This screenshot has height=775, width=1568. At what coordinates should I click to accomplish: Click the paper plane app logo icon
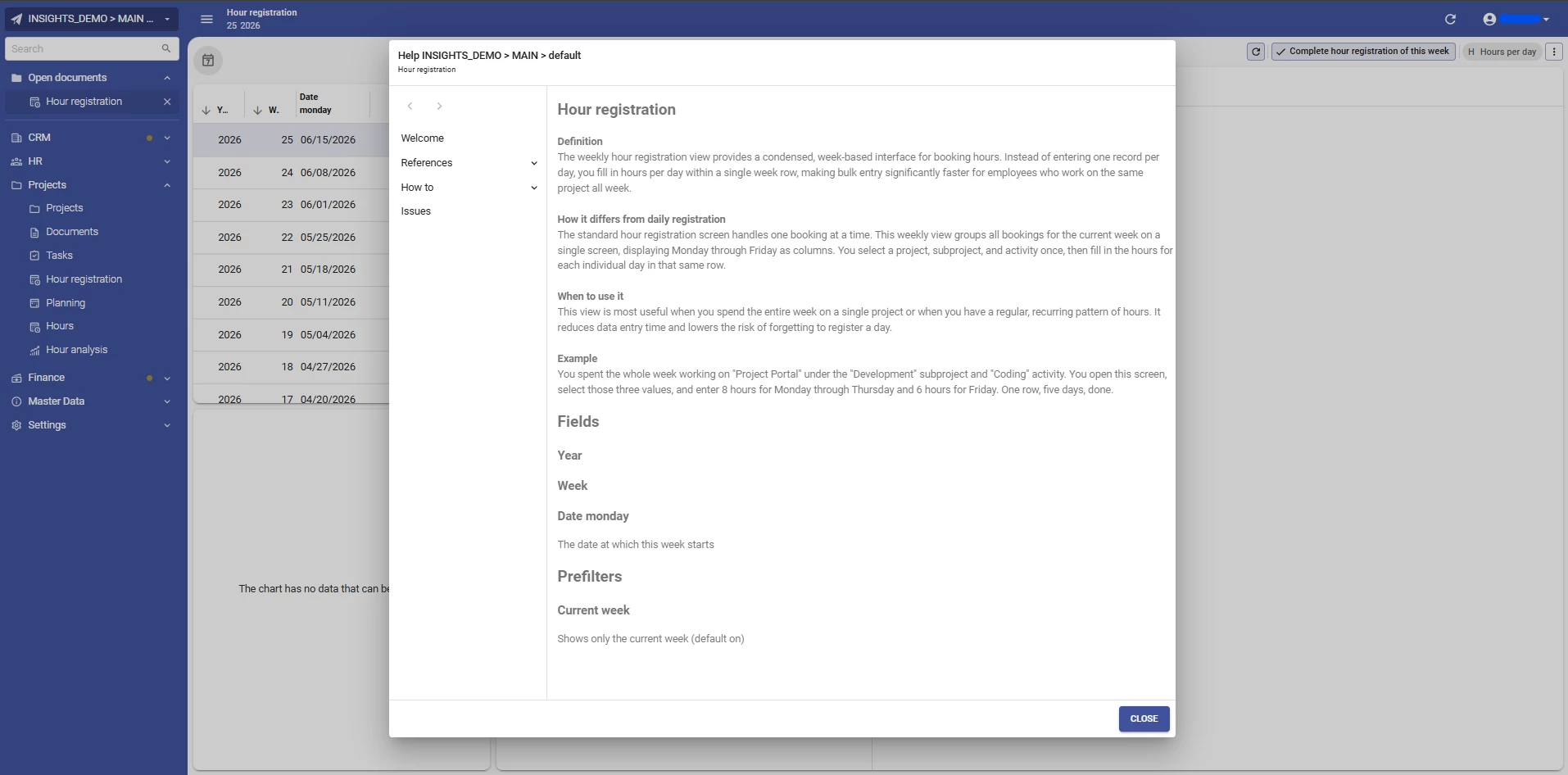point(16,19)
